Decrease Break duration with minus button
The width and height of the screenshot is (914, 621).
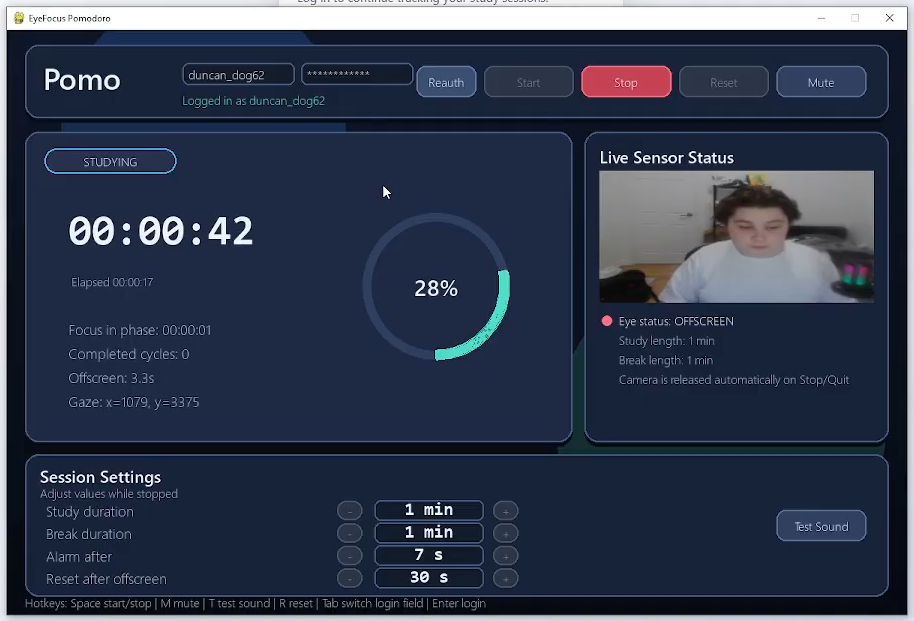[350, 533]
